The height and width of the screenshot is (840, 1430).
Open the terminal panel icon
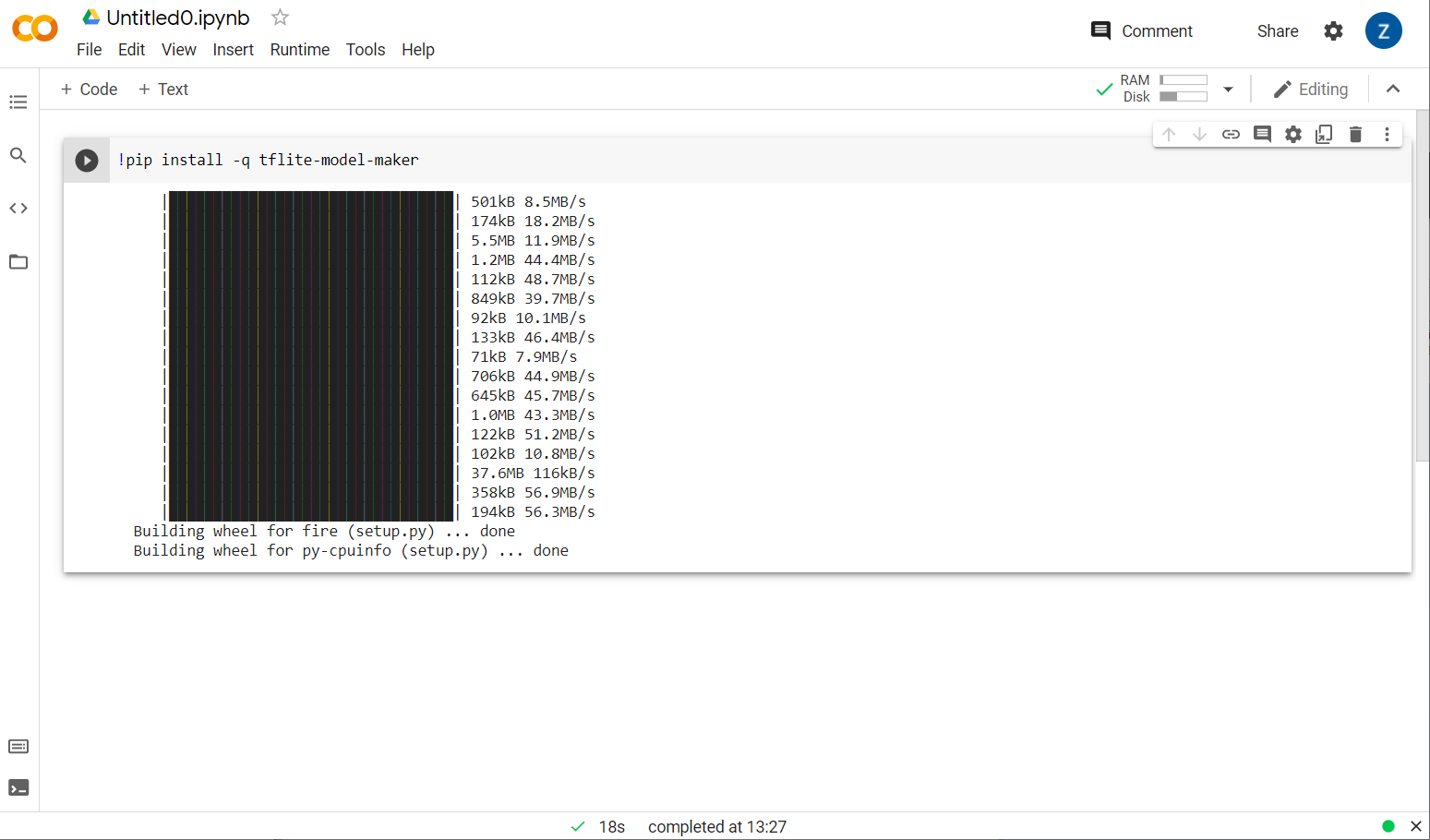18,787
